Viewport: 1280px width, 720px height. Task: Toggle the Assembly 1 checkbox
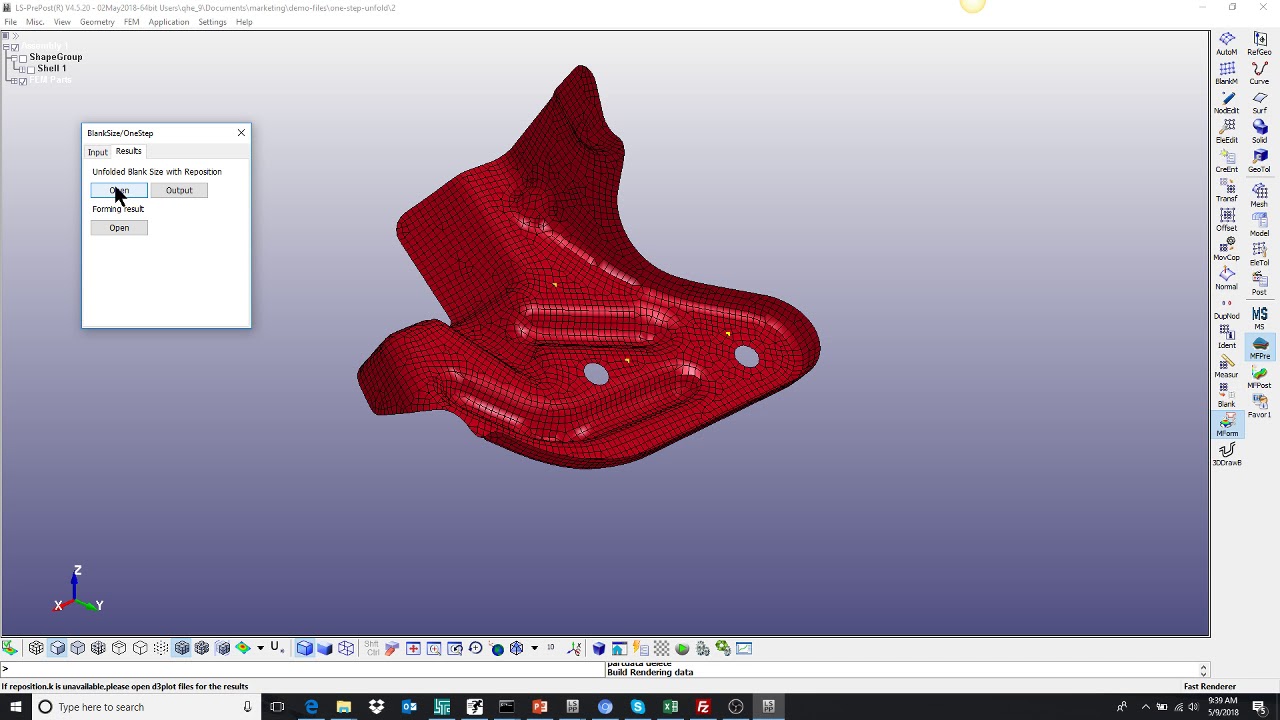click(15, 47)
